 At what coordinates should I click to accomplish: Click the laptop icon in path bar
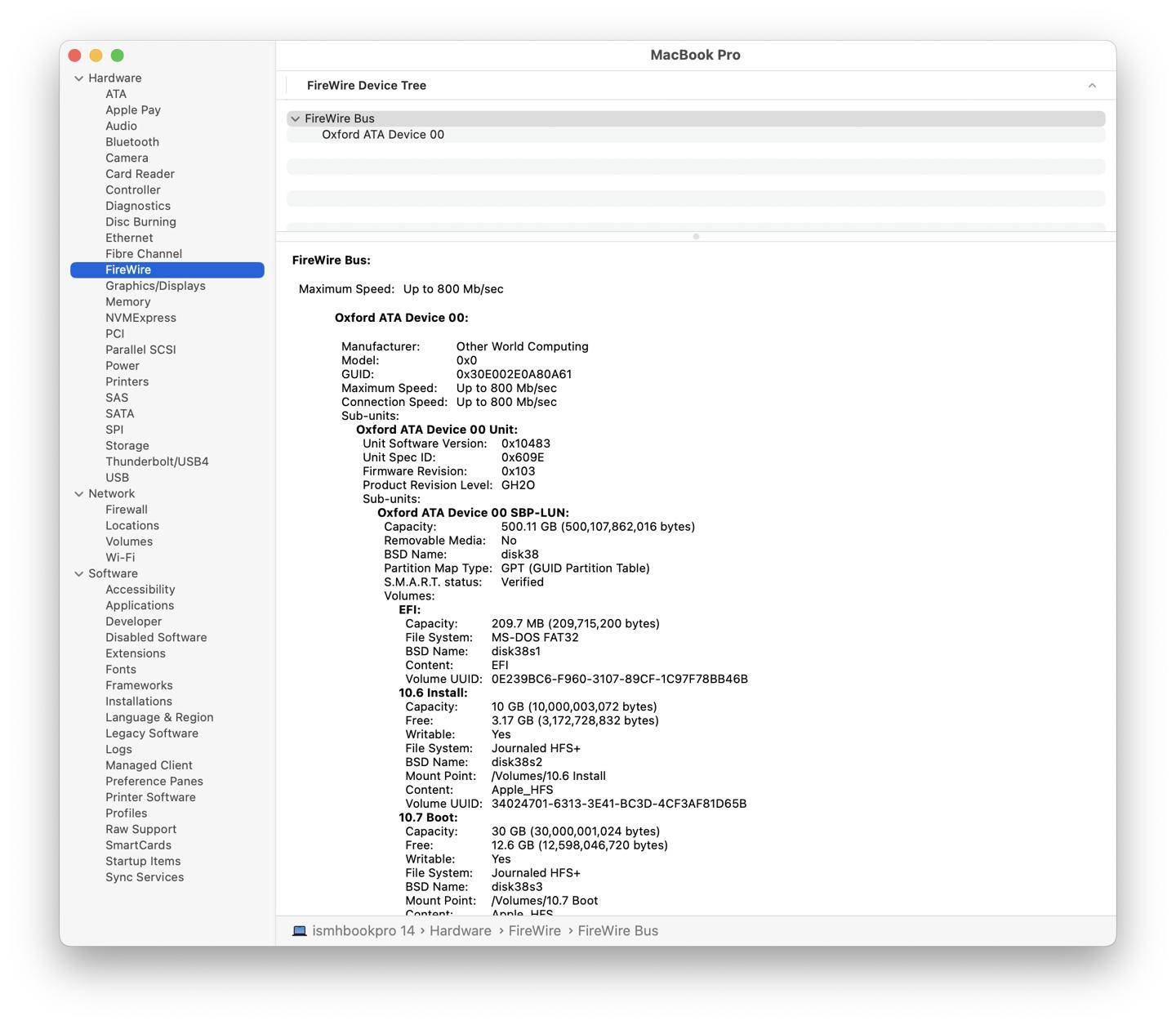[x=300, y=931]
